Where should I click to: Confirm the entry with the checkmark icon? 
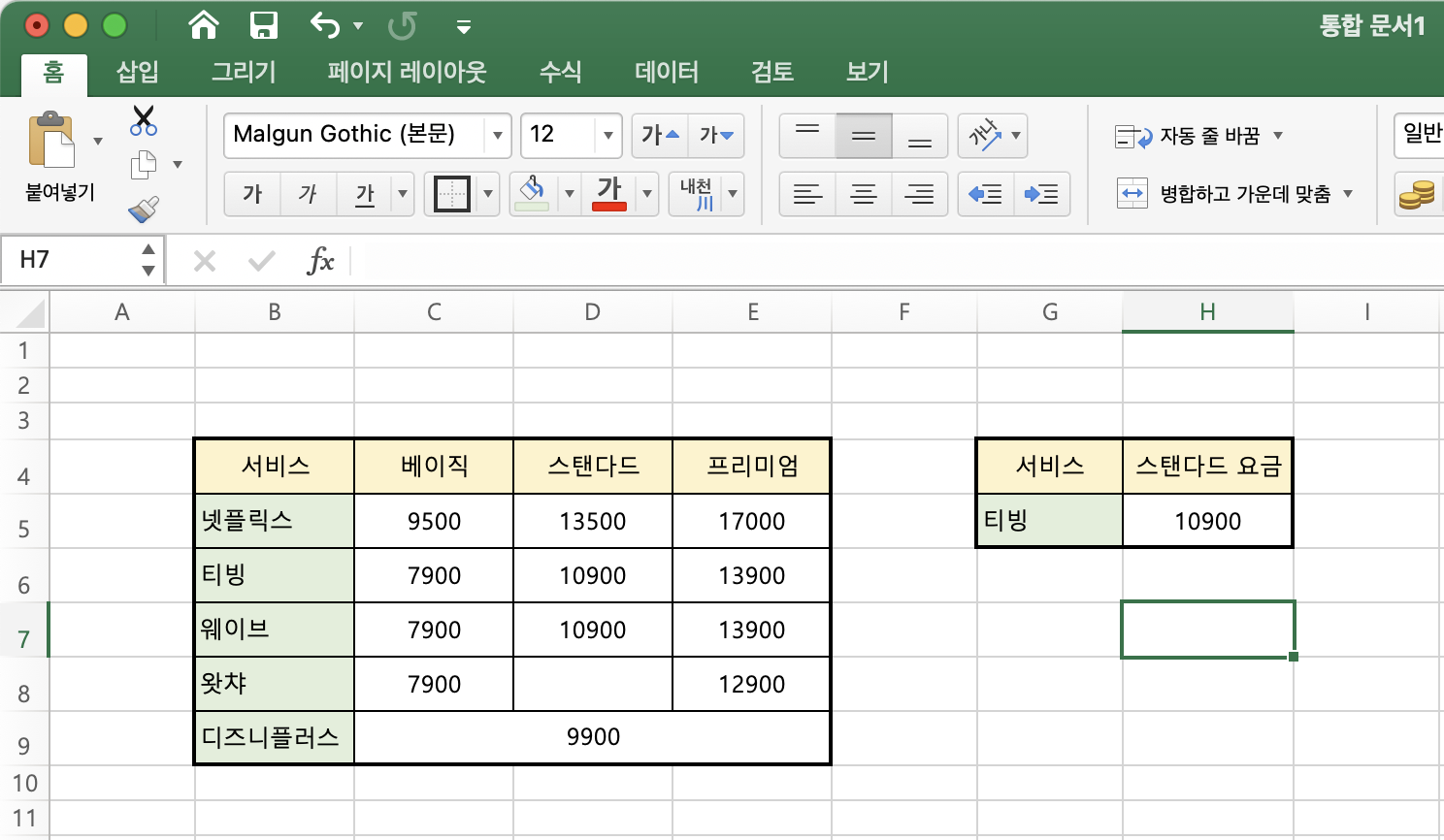[262, 260]
